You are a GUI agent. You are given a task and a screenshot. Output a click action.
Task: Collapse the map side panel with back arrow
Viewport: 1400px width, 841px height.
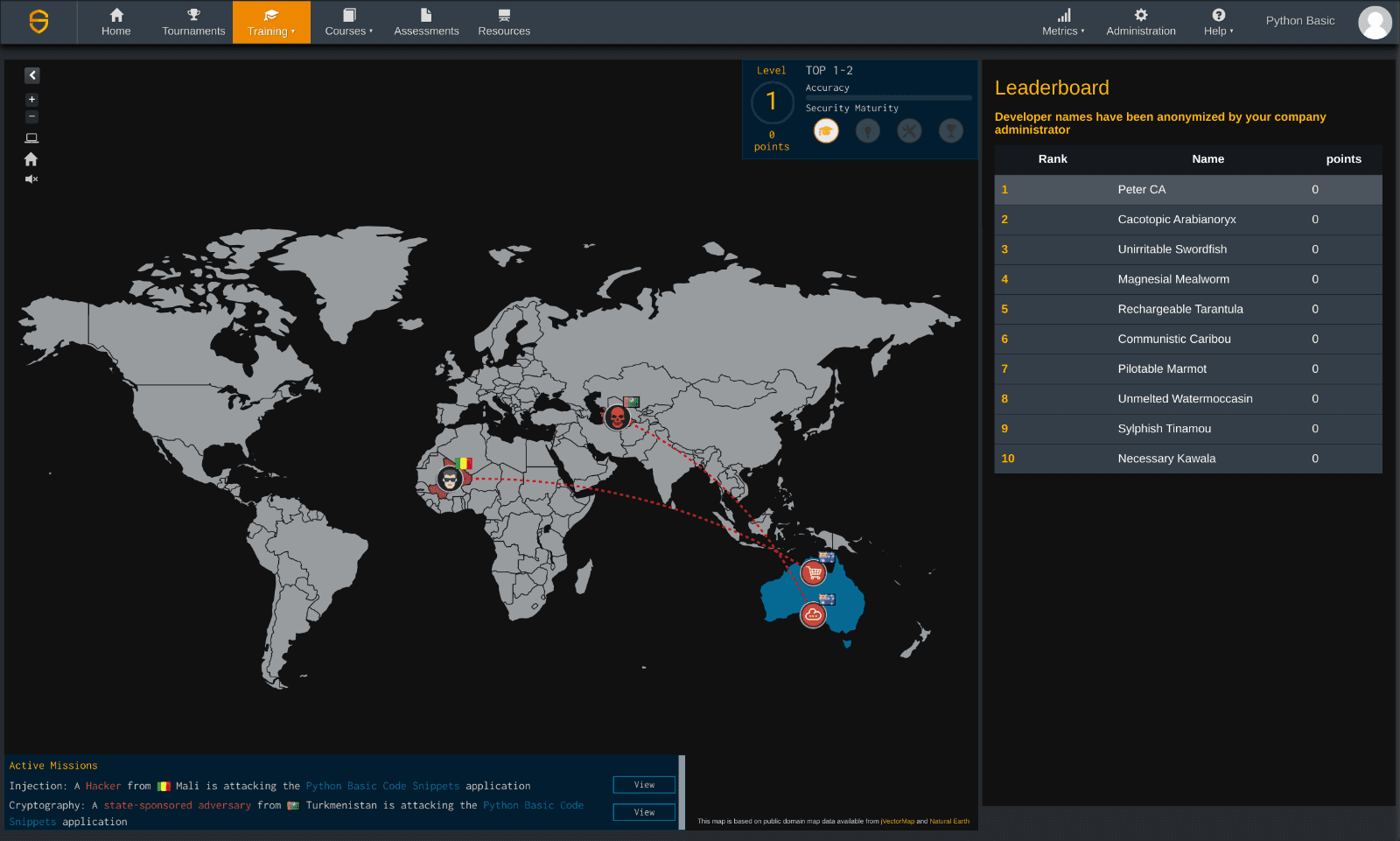32,75
